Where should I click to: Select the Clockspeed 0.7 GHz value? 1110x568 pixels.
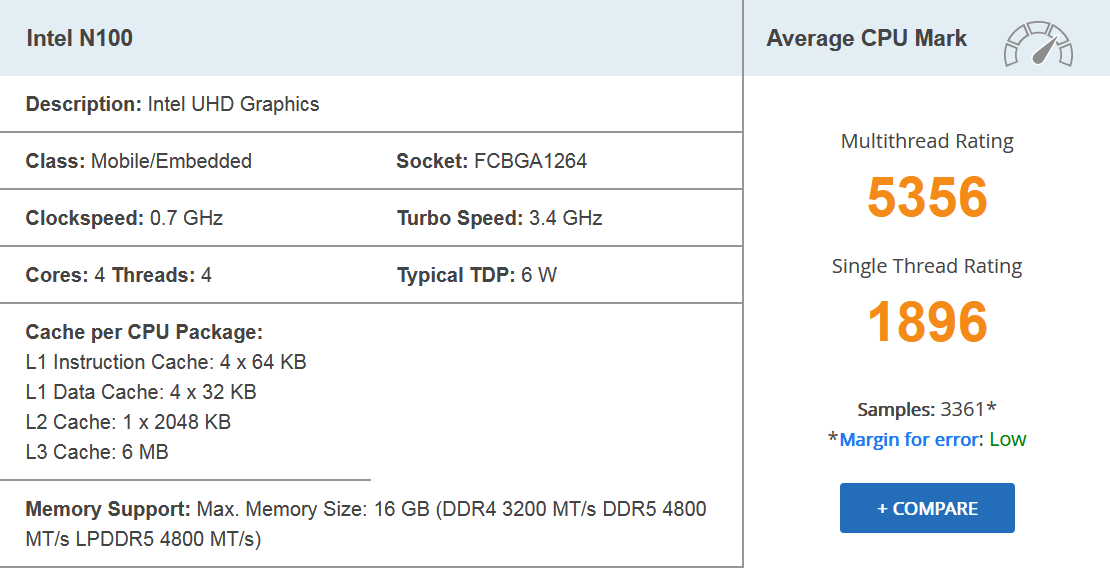[x=124, y=218]
